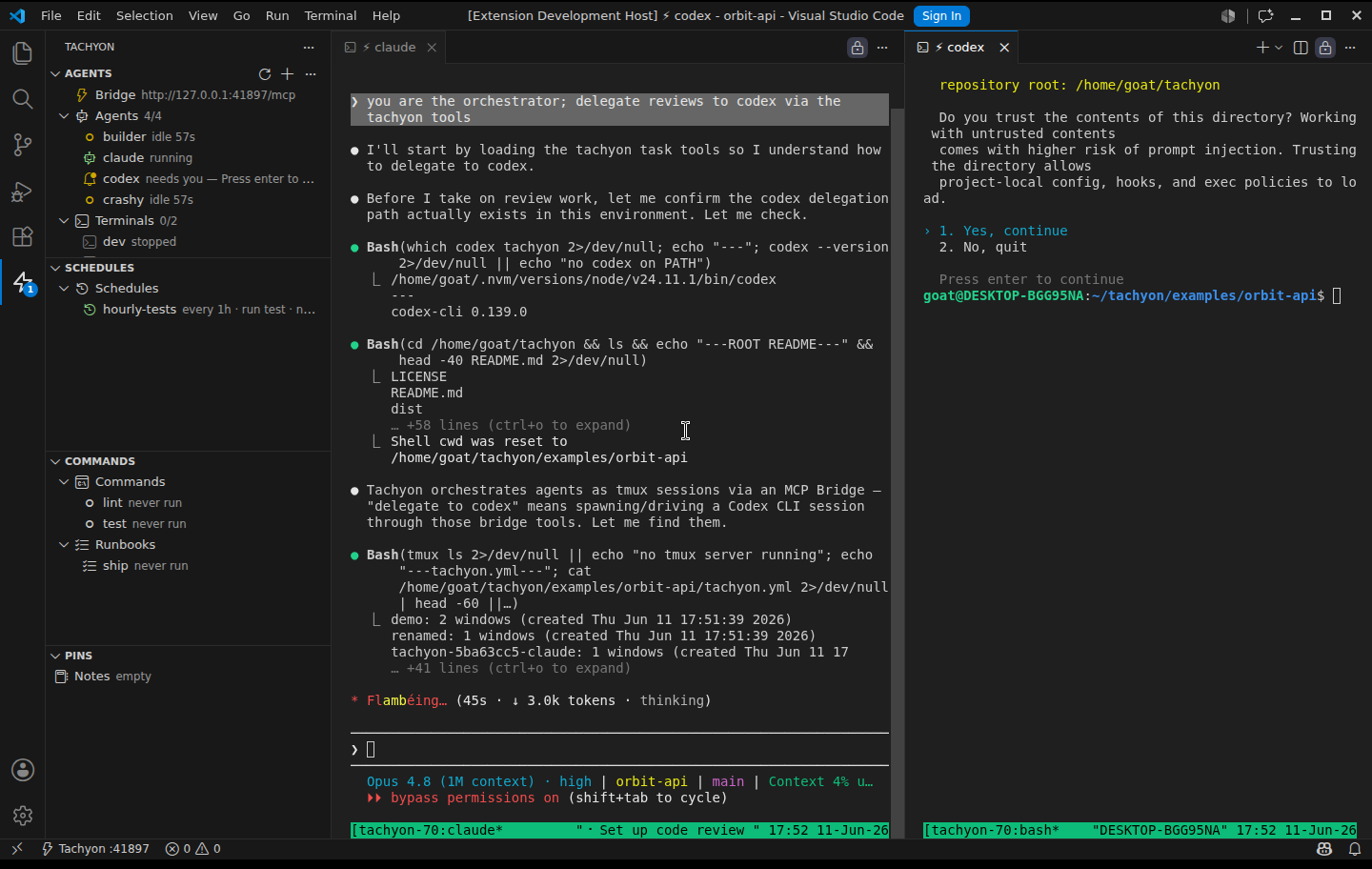Click the Sign In button
Screen dimensions: 1372x869
pos(941,16)
